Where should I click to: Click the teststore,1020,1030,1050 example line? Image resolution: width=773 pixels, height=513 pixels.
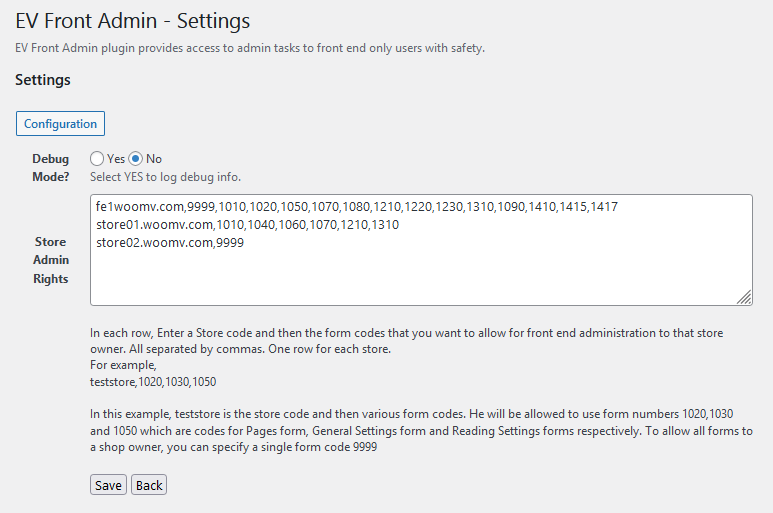pos(153,382)
